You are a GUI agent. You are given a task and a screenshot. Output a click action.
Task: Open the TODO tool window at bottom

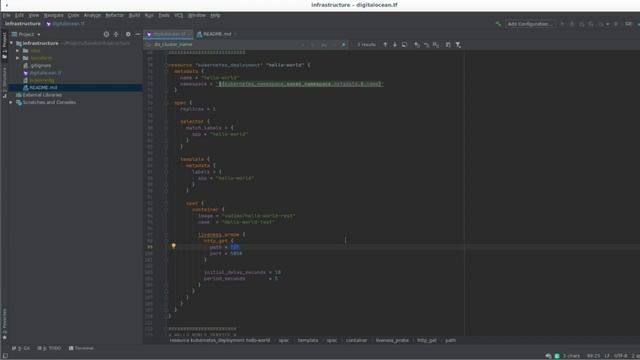point(49,348)
